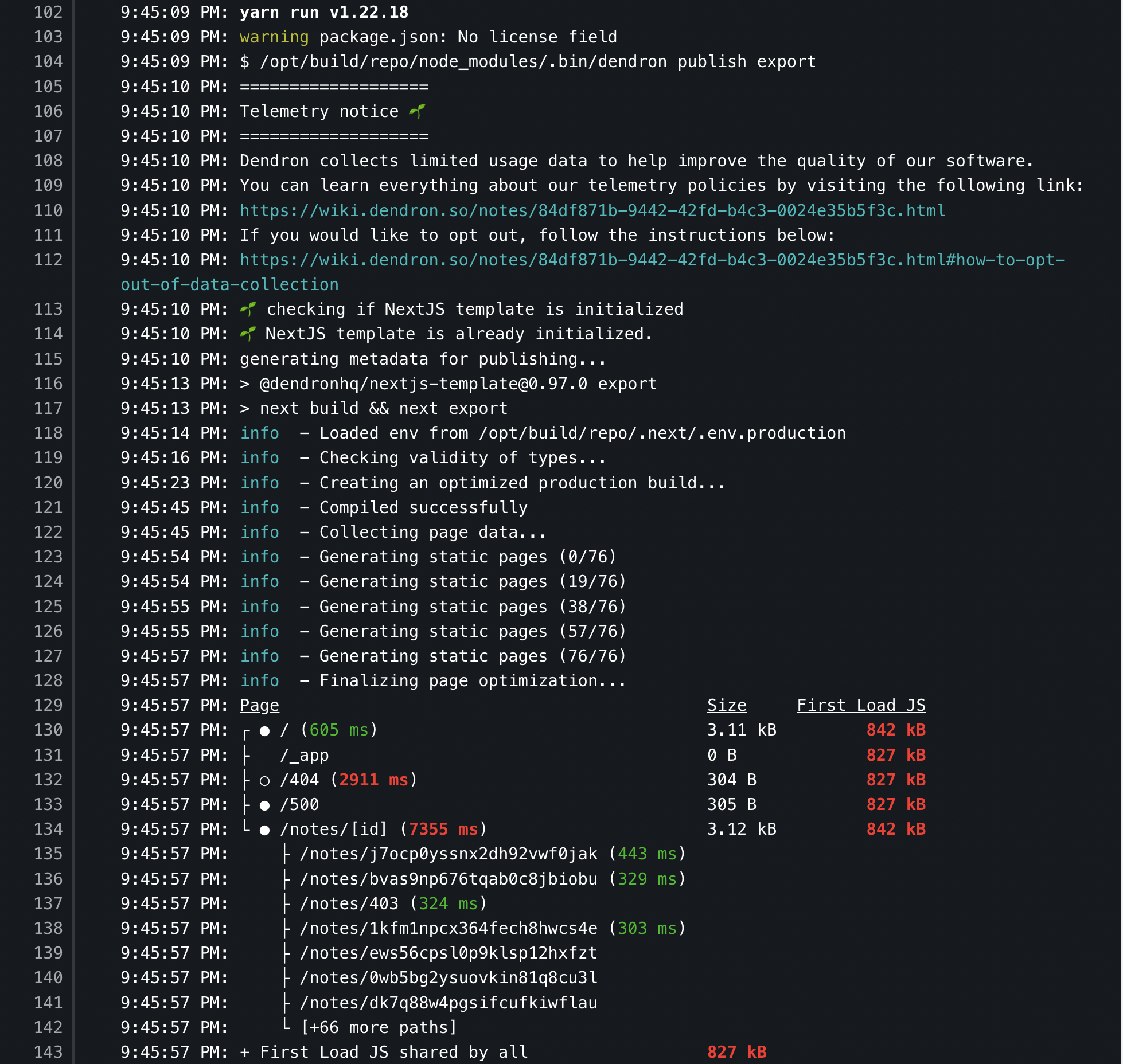This screenshot has width=1123, height=1064.
Task: Click the First Load JS column header
Action: [860, 705]
